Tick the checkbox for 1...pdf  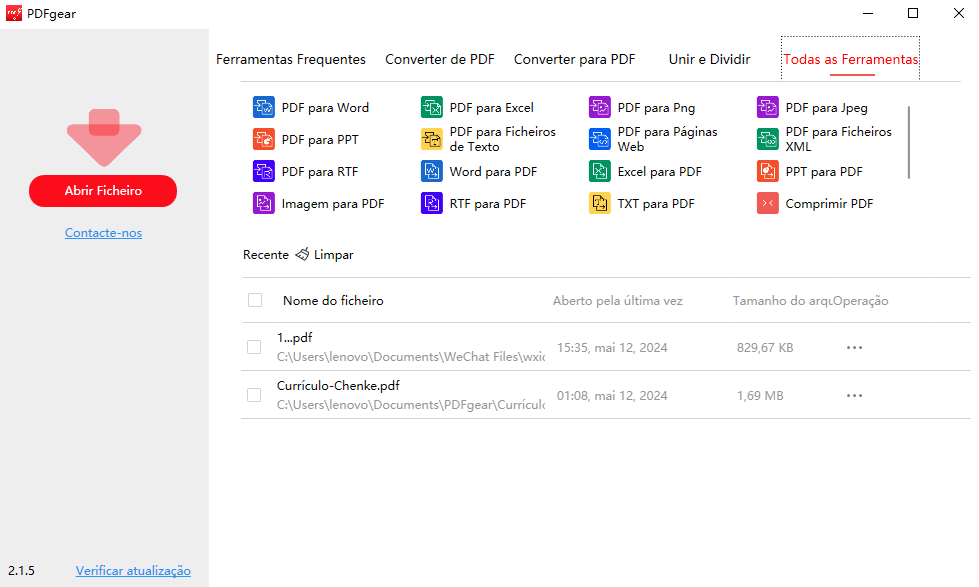pos(254,347)
